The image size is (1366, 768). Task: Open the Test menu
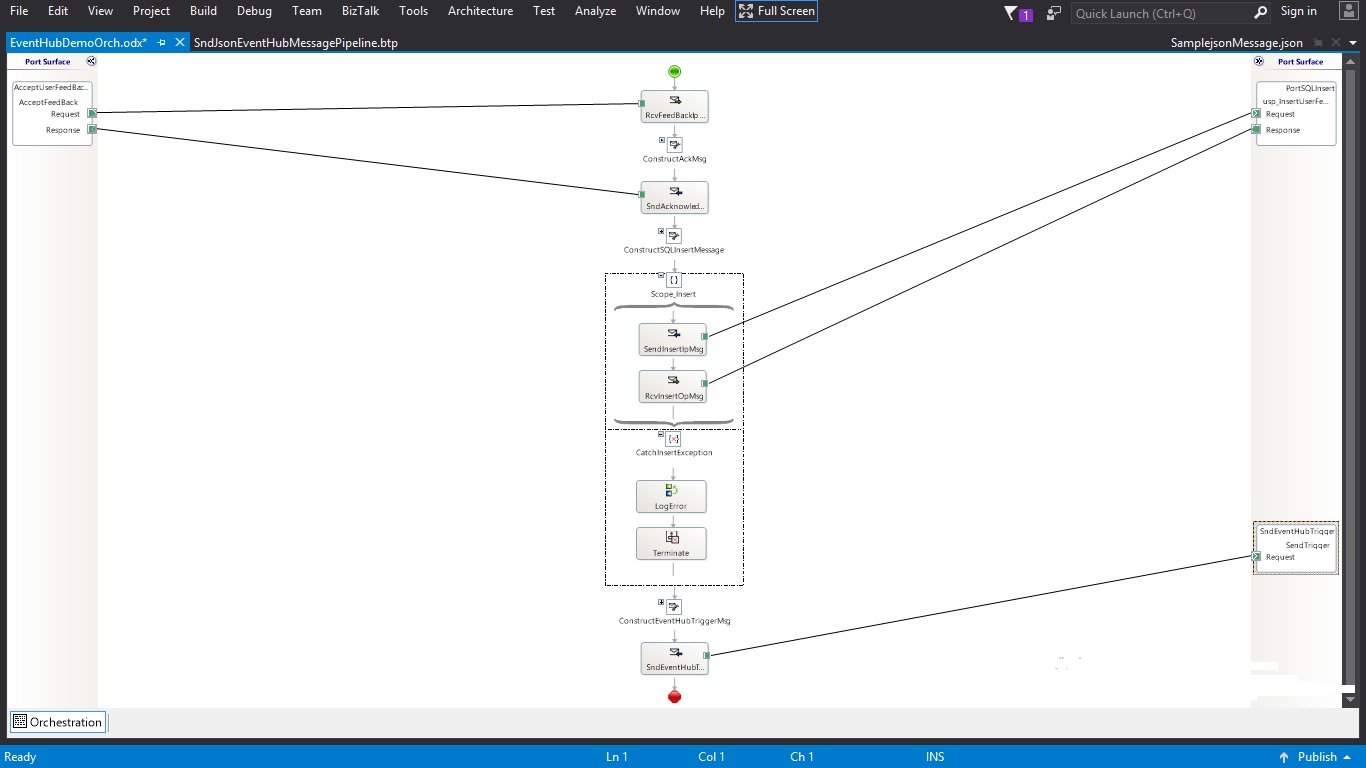(x=544, y=11)
